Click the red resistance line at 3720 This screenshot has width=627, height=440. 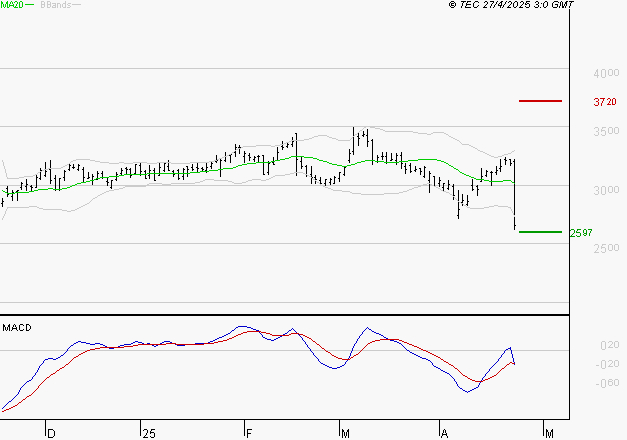tap(540, 101)
